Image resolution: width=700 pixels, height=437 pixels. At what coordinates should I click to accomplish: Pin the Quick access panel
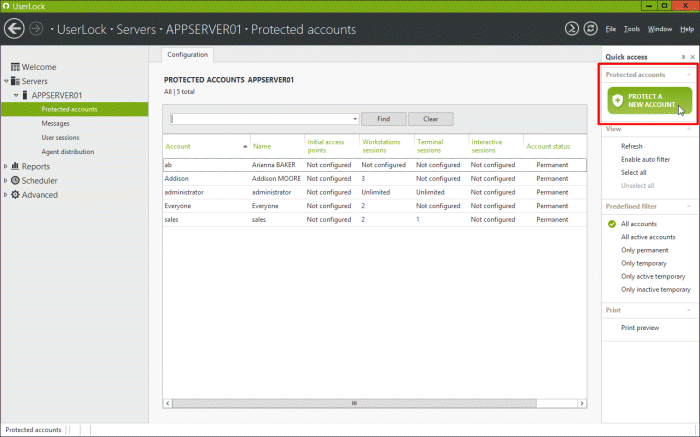(683, 57)
